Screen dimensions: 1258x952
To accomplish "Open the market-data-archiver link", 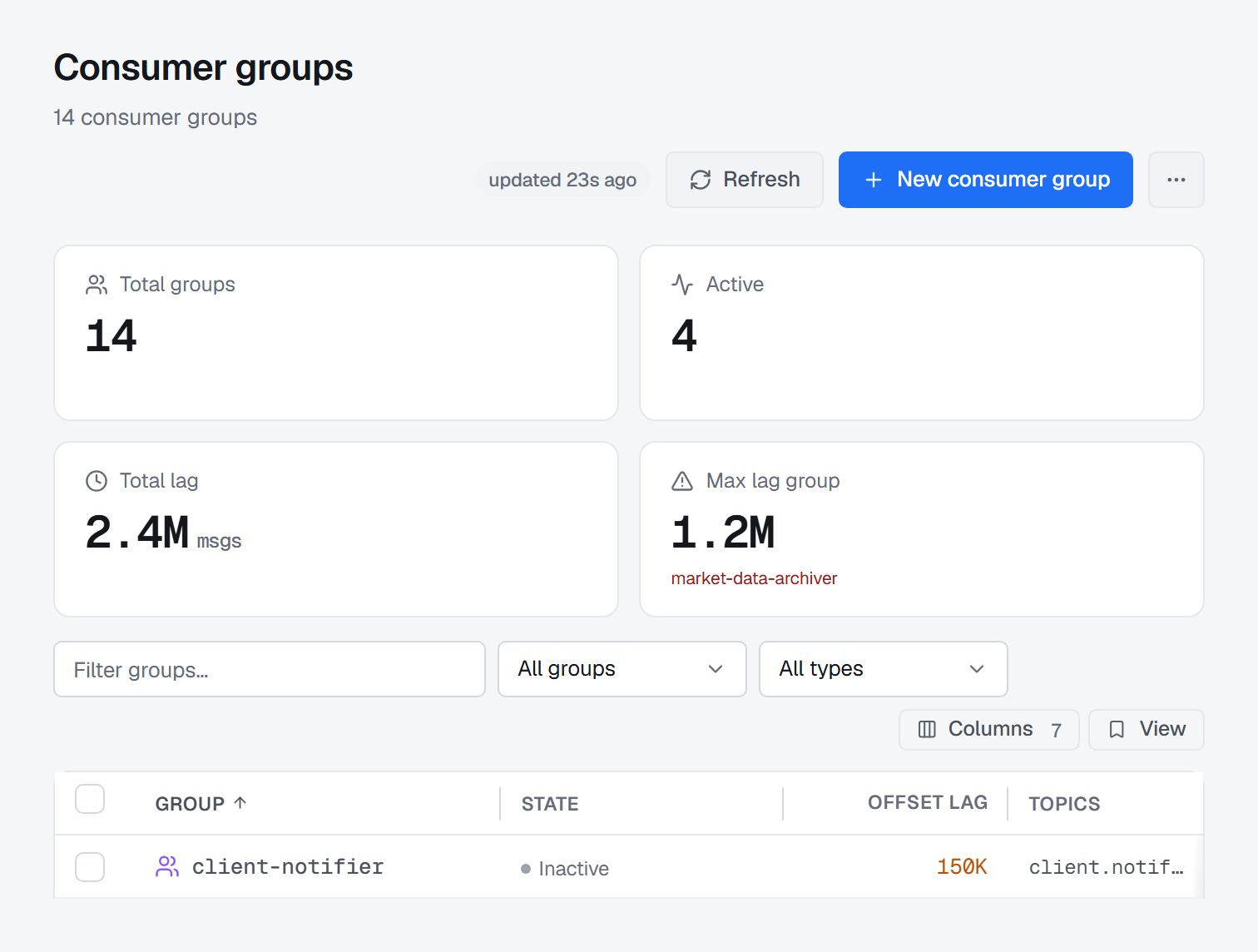I will 754,578.
